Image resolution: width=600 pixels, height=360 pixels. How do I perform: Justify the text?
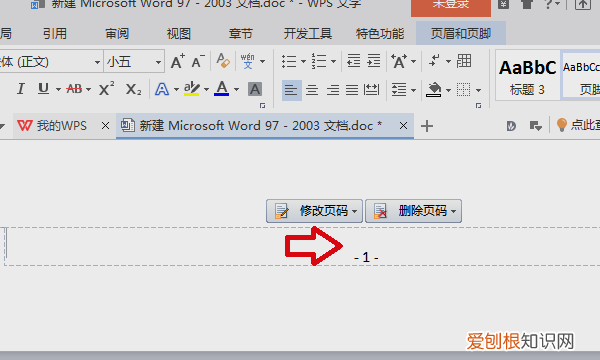click(x=352, y=90)
